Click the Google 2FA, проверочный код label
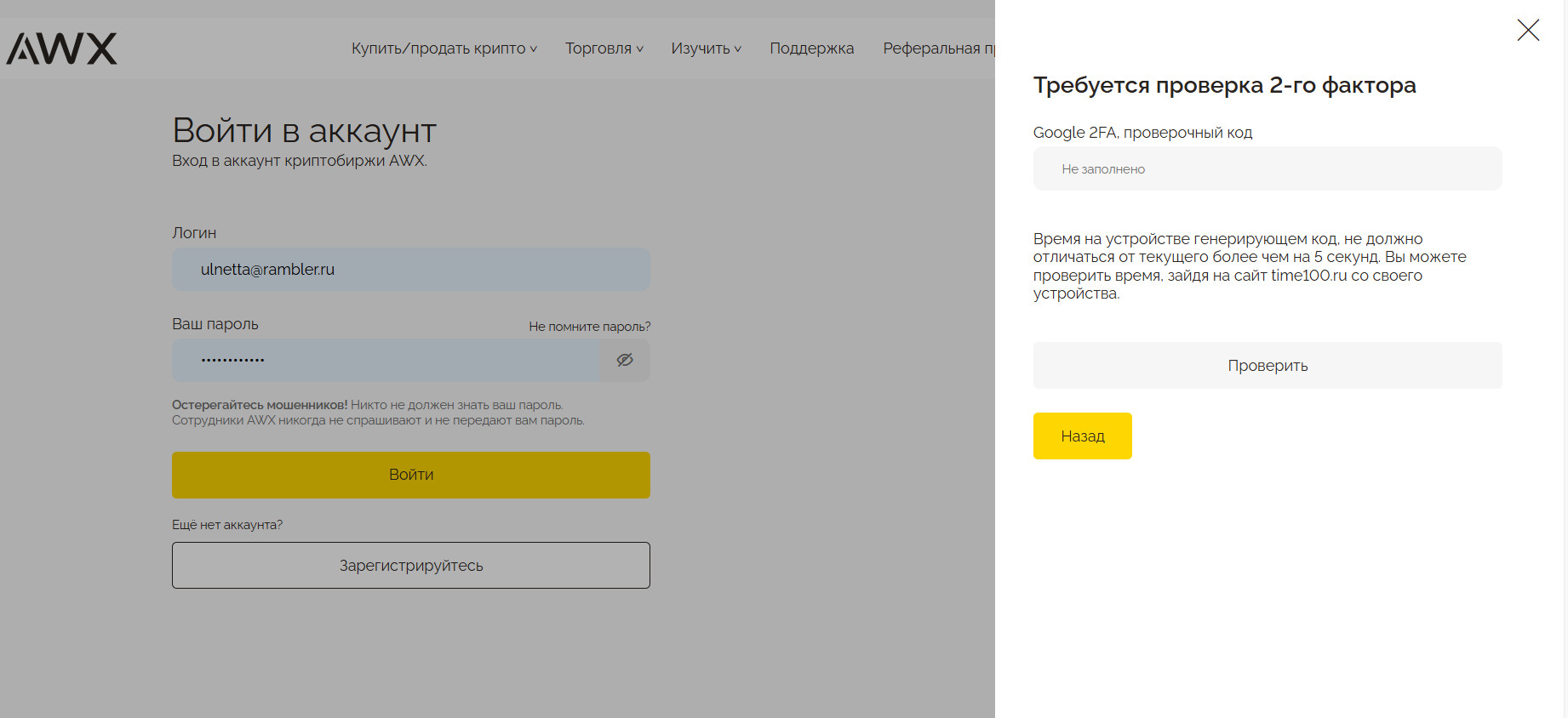1568x718 pixels. point(1142,133)
